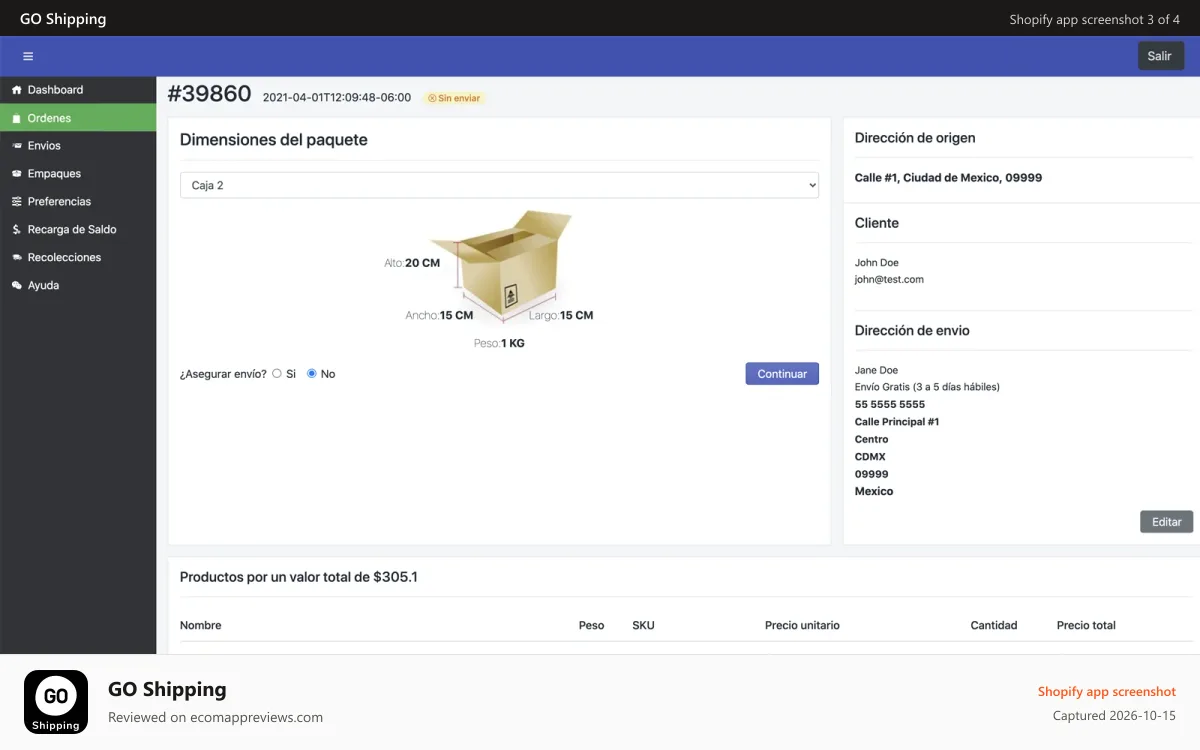Click the SKU column header
1200x750 pixels.
pos(643,626)
